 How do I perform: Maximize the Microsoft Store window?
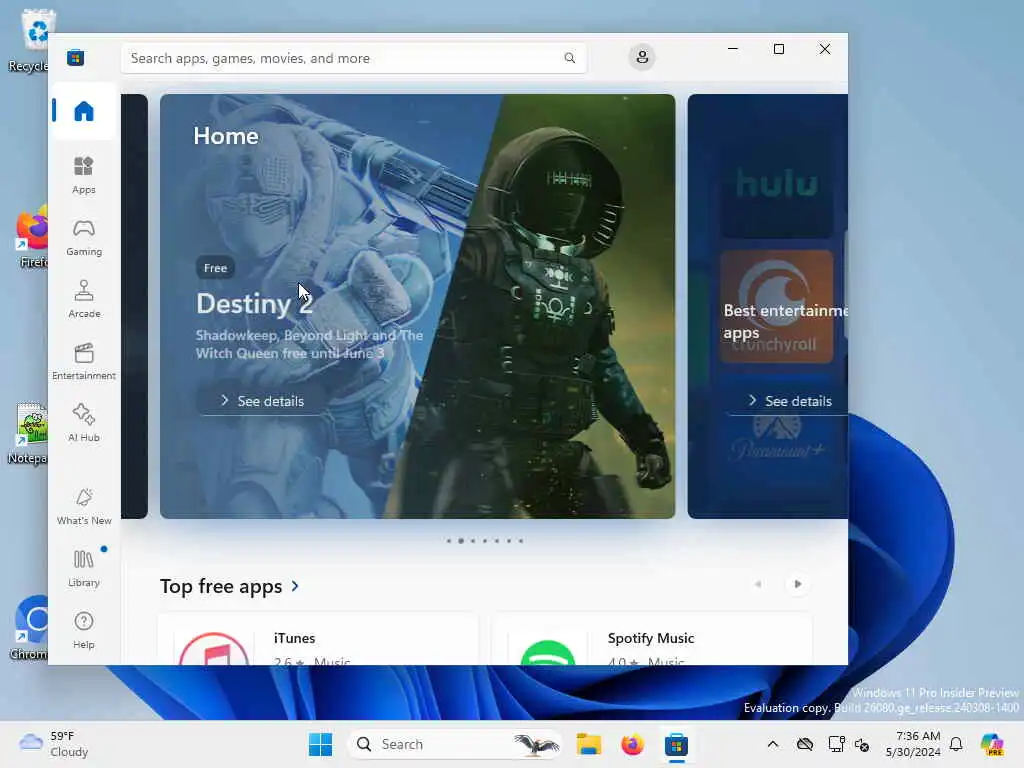pyautogui.click(x=778, y=49)
